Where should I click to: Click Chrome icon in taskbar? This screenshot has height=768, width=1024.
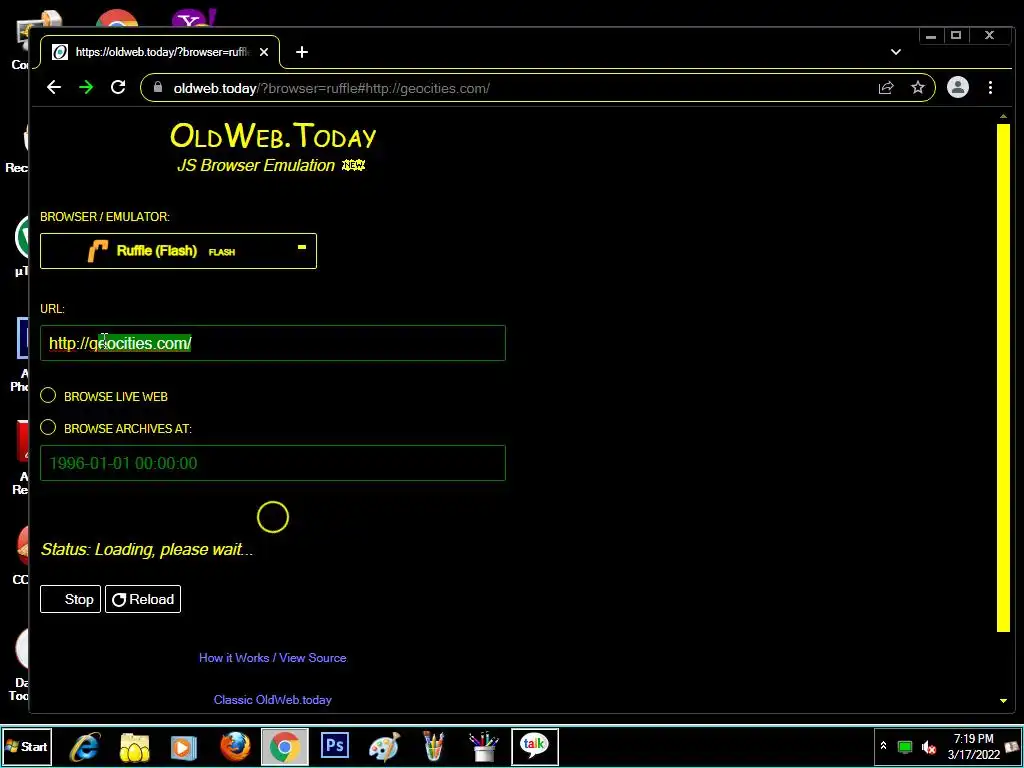(x=285, y=746)
